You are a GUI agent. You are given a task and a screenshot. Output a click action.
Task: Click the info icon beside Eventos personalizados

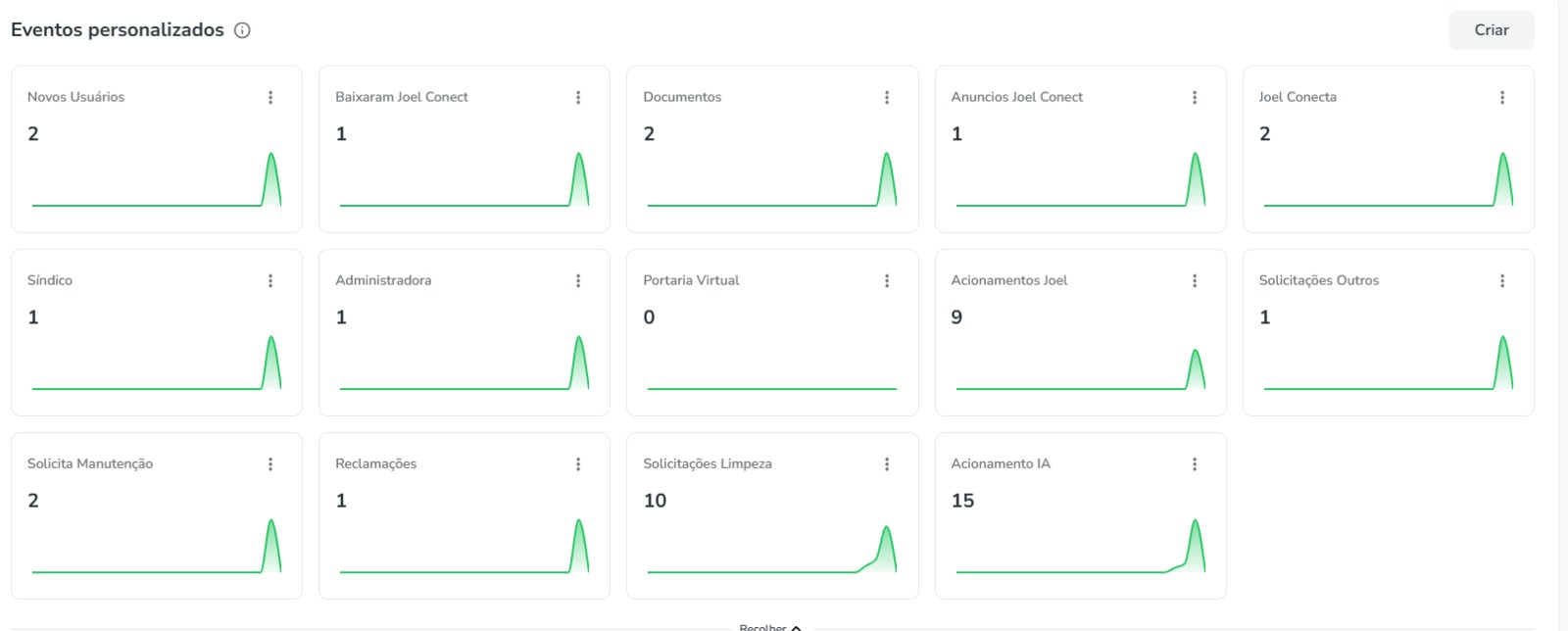(242, 30)
